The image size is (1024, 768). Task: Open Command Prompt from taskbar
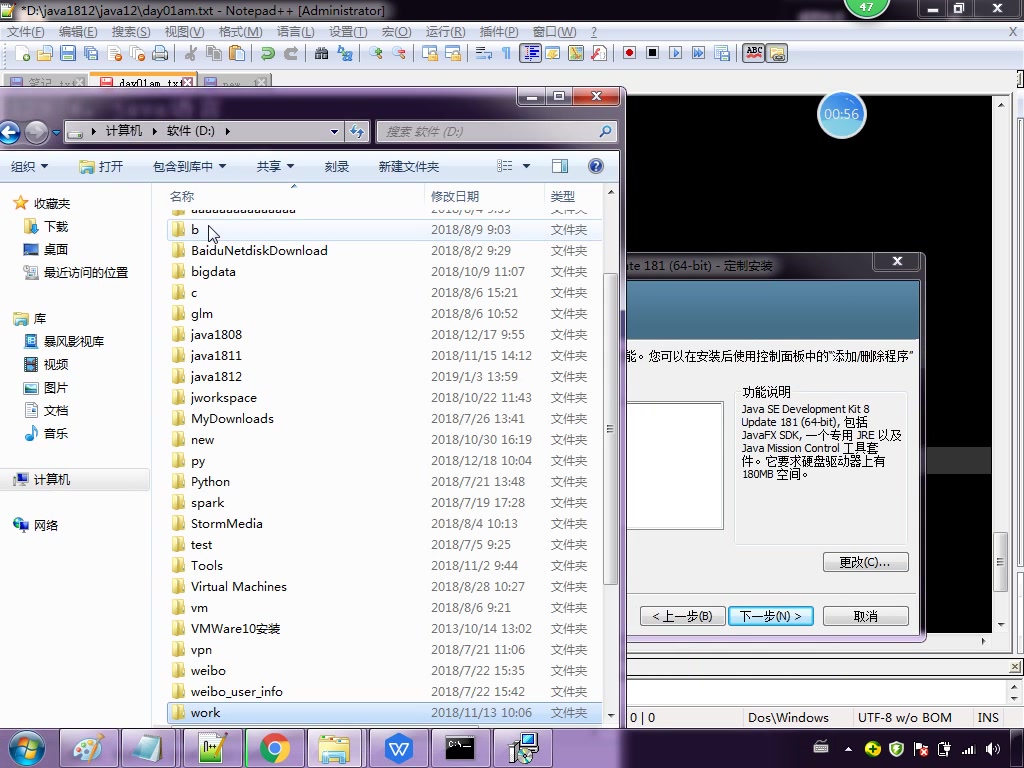[x=460, y=747]
